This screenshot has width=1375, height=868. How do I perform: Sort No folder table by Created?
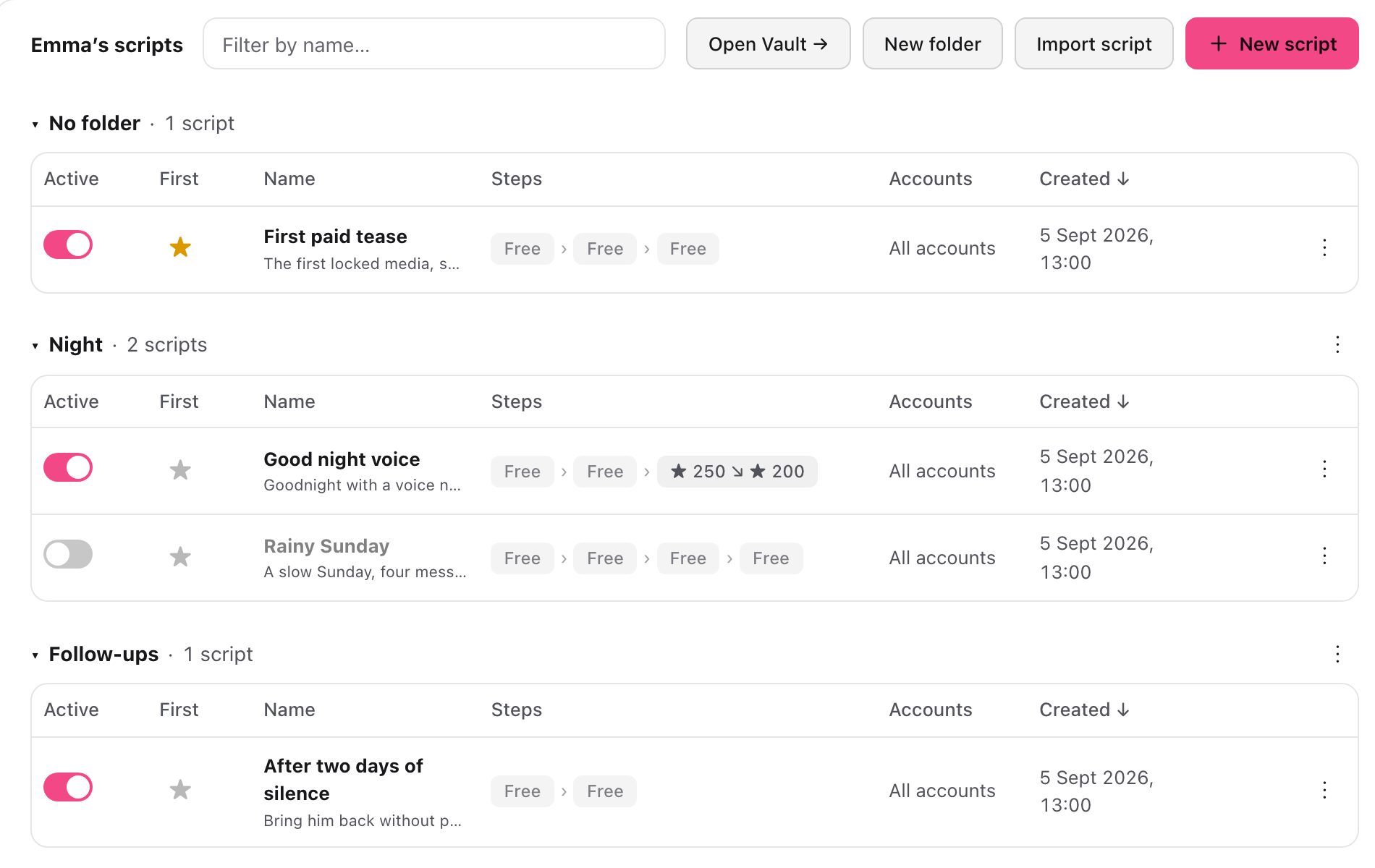point(1084,179)
